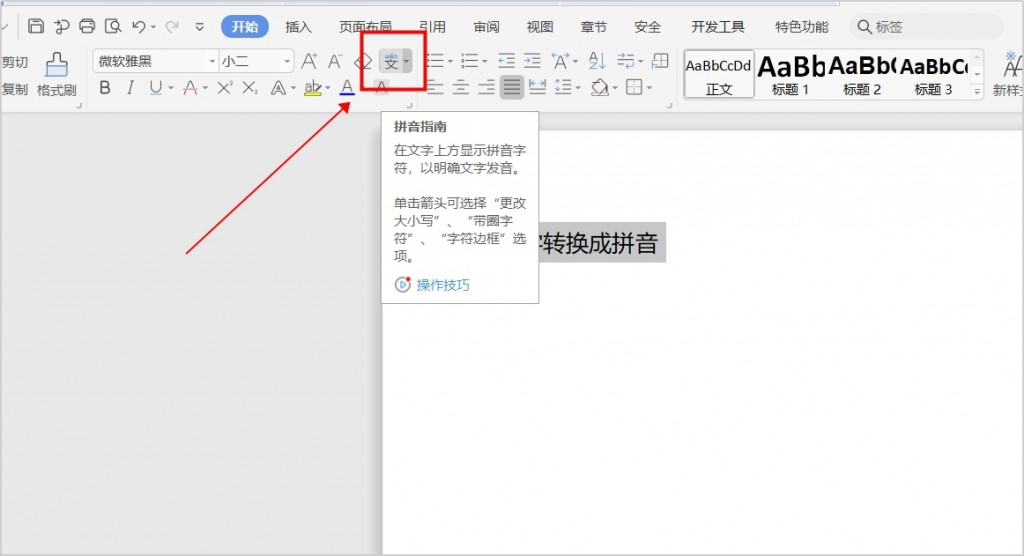
Task: Expand the Pinyin Guide dropdown arrow
Action: (x=407, y=62)
